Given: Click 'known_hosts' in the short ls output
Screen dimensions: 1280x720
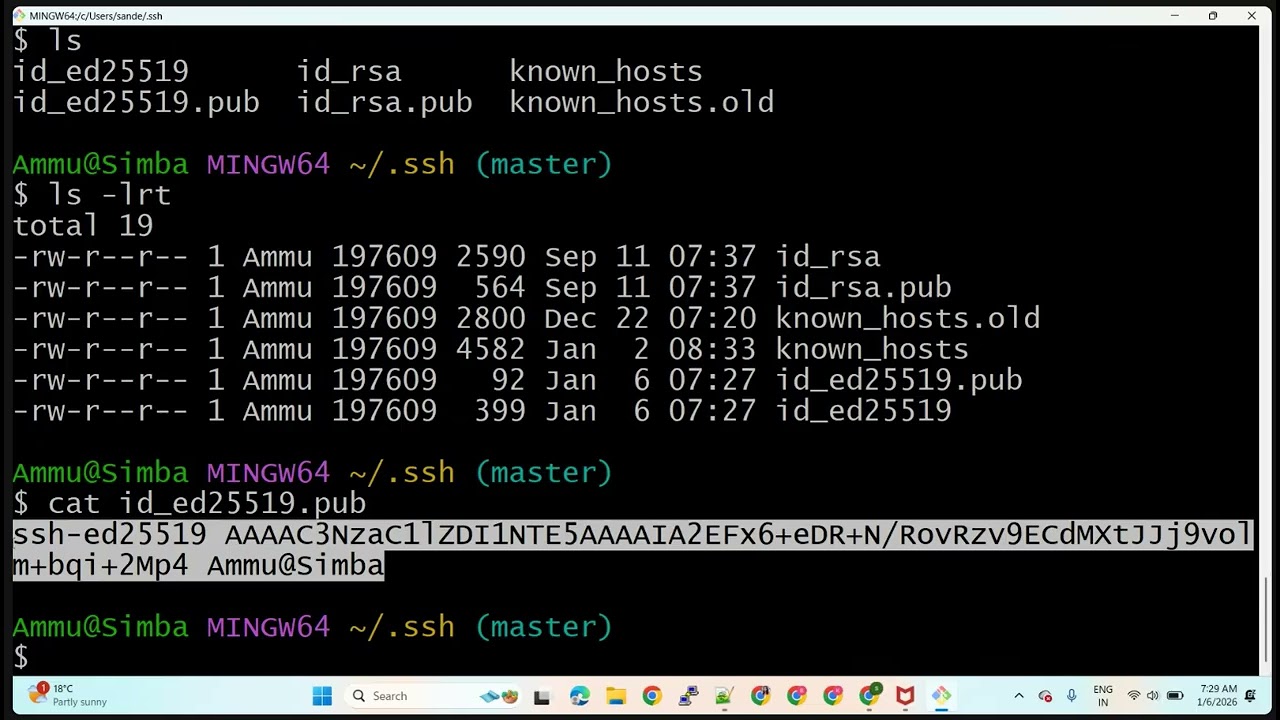Looking at the screenshot, I should pos(606,72).
